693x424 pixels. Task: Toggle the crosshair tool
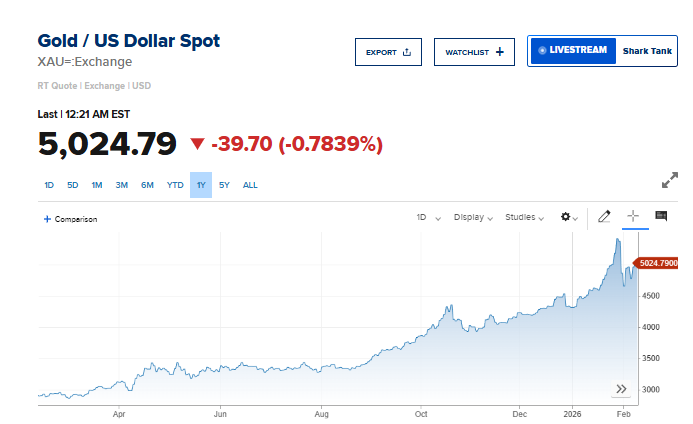pos(632,216)
